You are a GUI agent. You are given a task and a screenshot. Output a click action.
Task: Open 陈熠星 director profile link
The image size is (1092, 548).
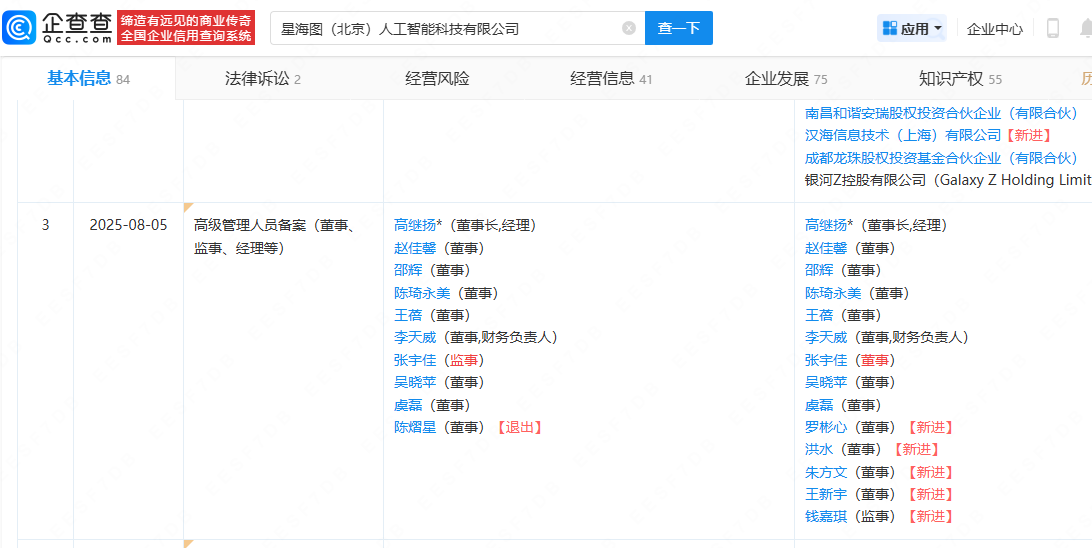click(415, 428)
